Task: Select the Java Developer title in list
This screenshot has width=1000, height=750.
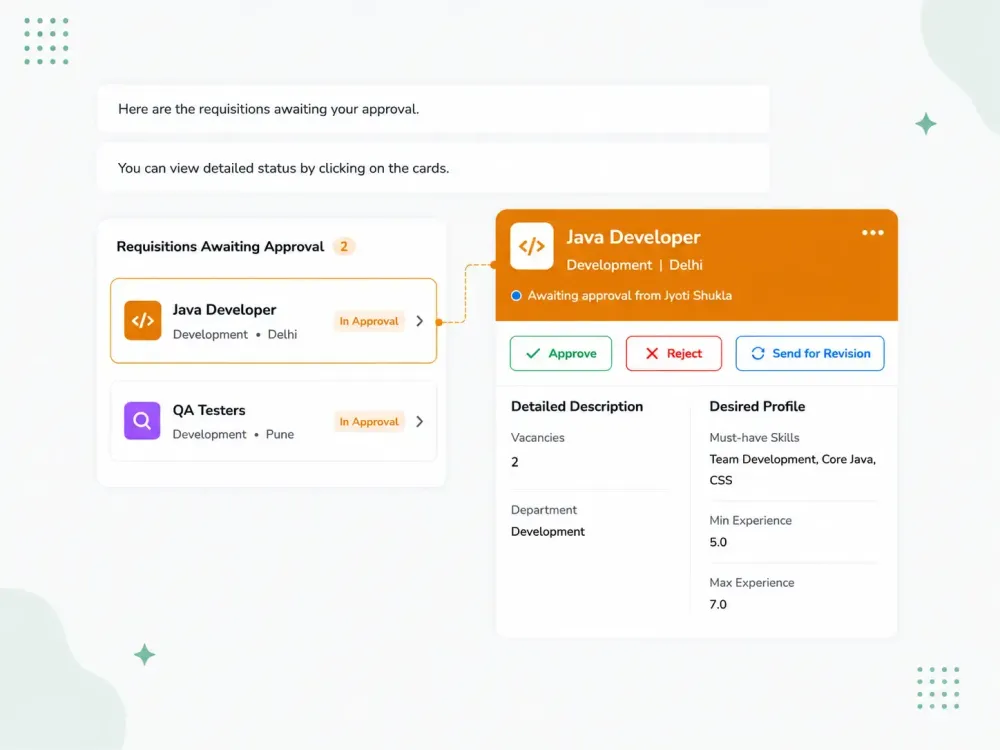Action: click(x=224, y=310)
